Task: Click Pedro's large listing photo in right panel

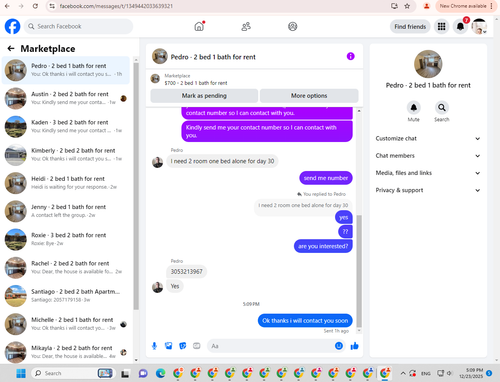Action: 428,64
